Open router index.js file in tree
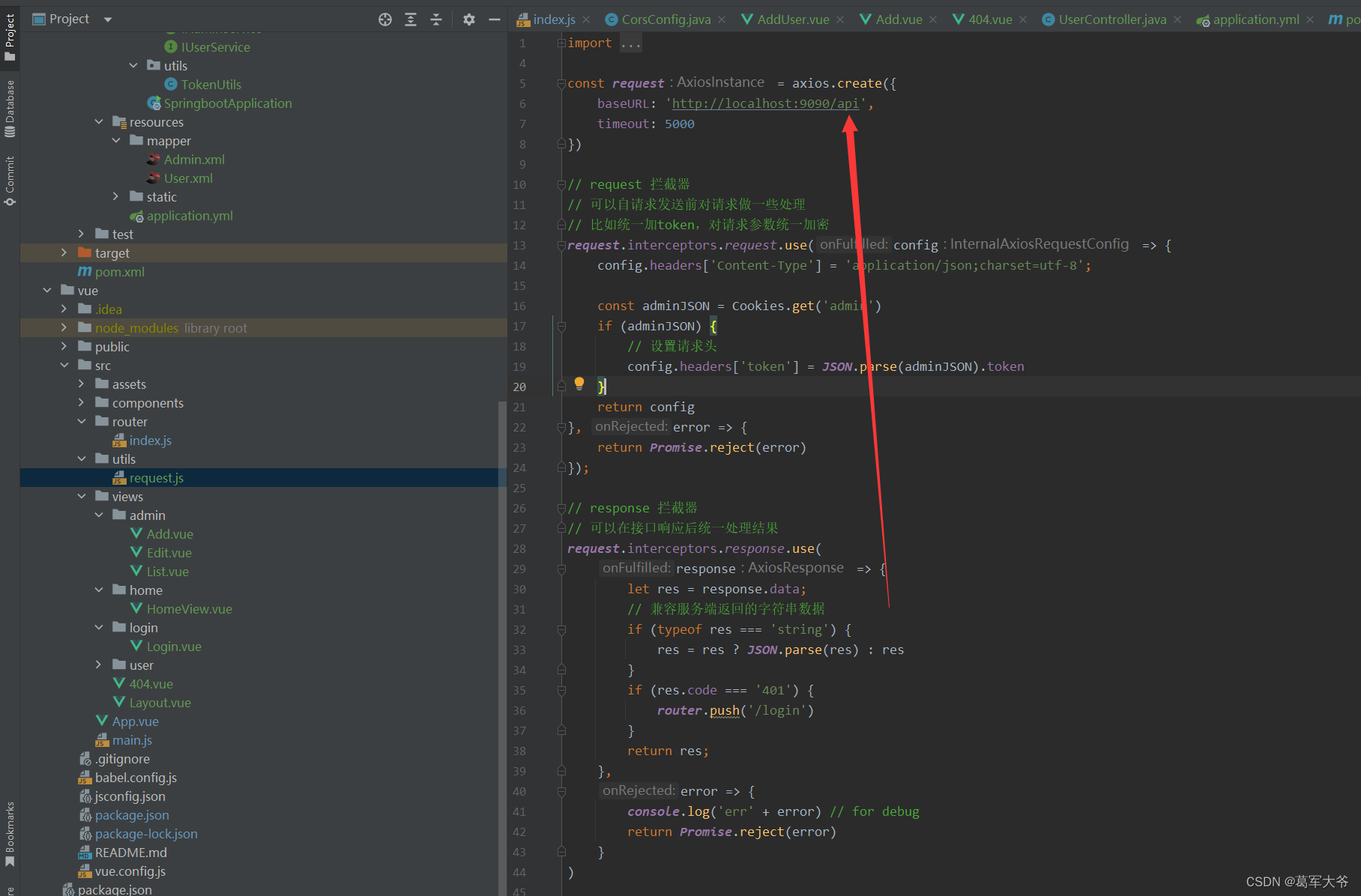The image size is (1361, 896). tap(150, 441)
